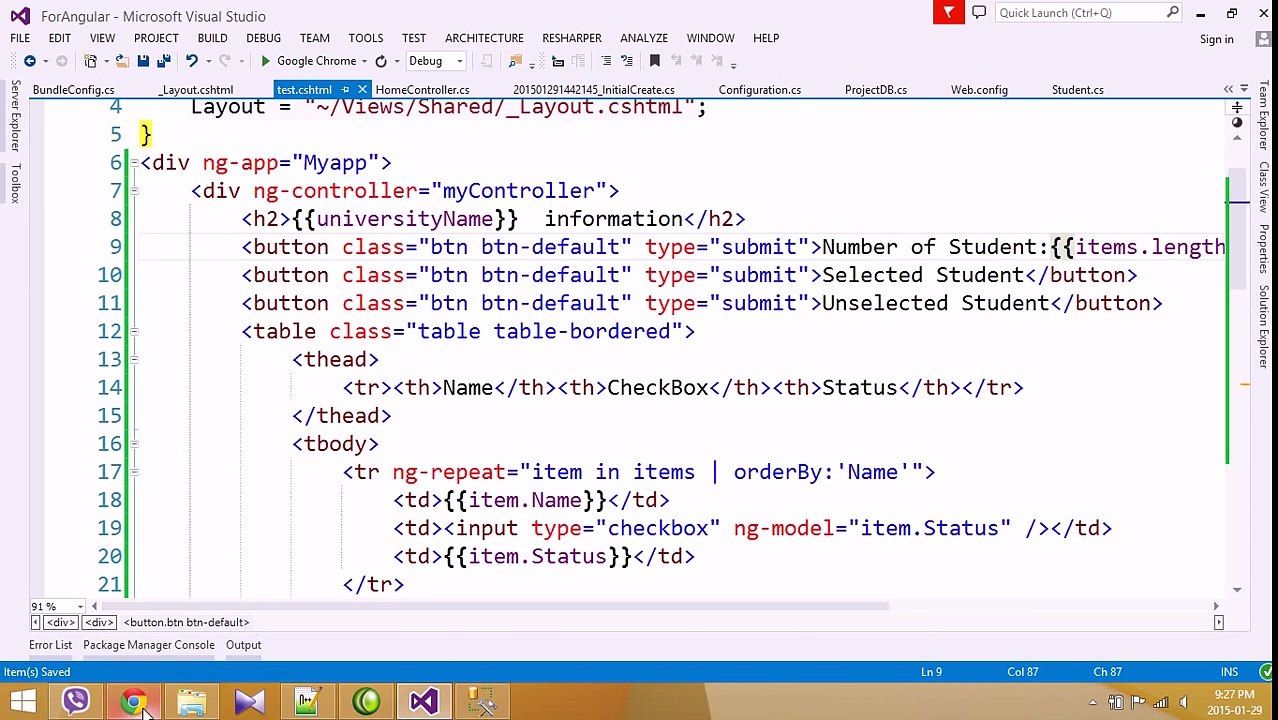
Task: Click the Navigate Backward toolbar arrow
Action: click(x=30, y=61)
